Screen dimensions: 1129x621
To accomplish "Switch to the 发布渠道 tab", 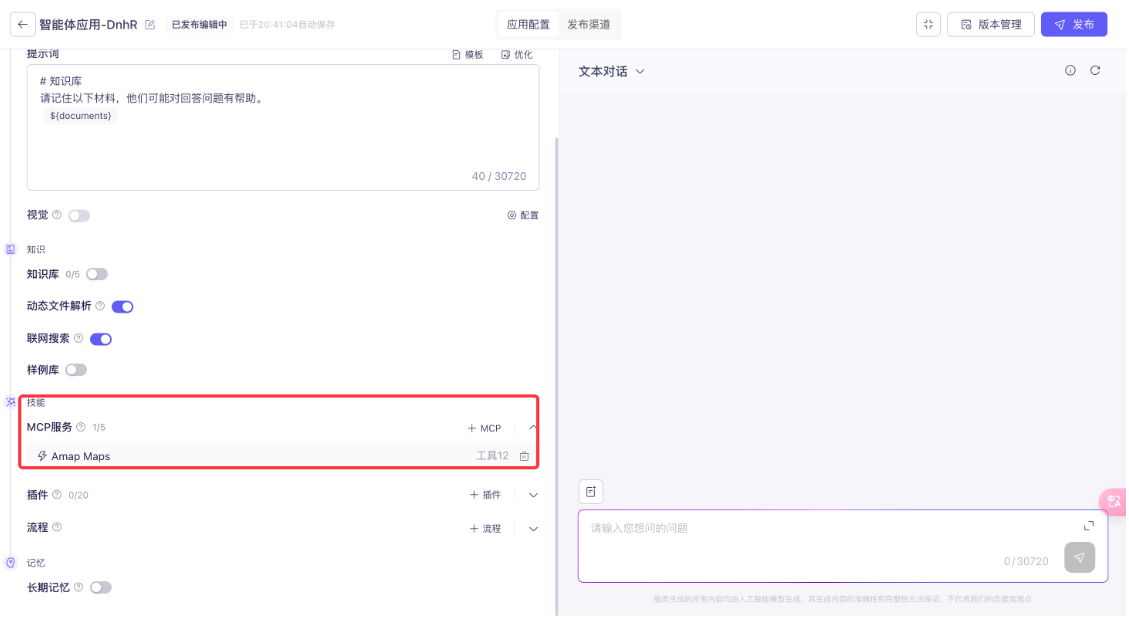I will coord(588,25).
